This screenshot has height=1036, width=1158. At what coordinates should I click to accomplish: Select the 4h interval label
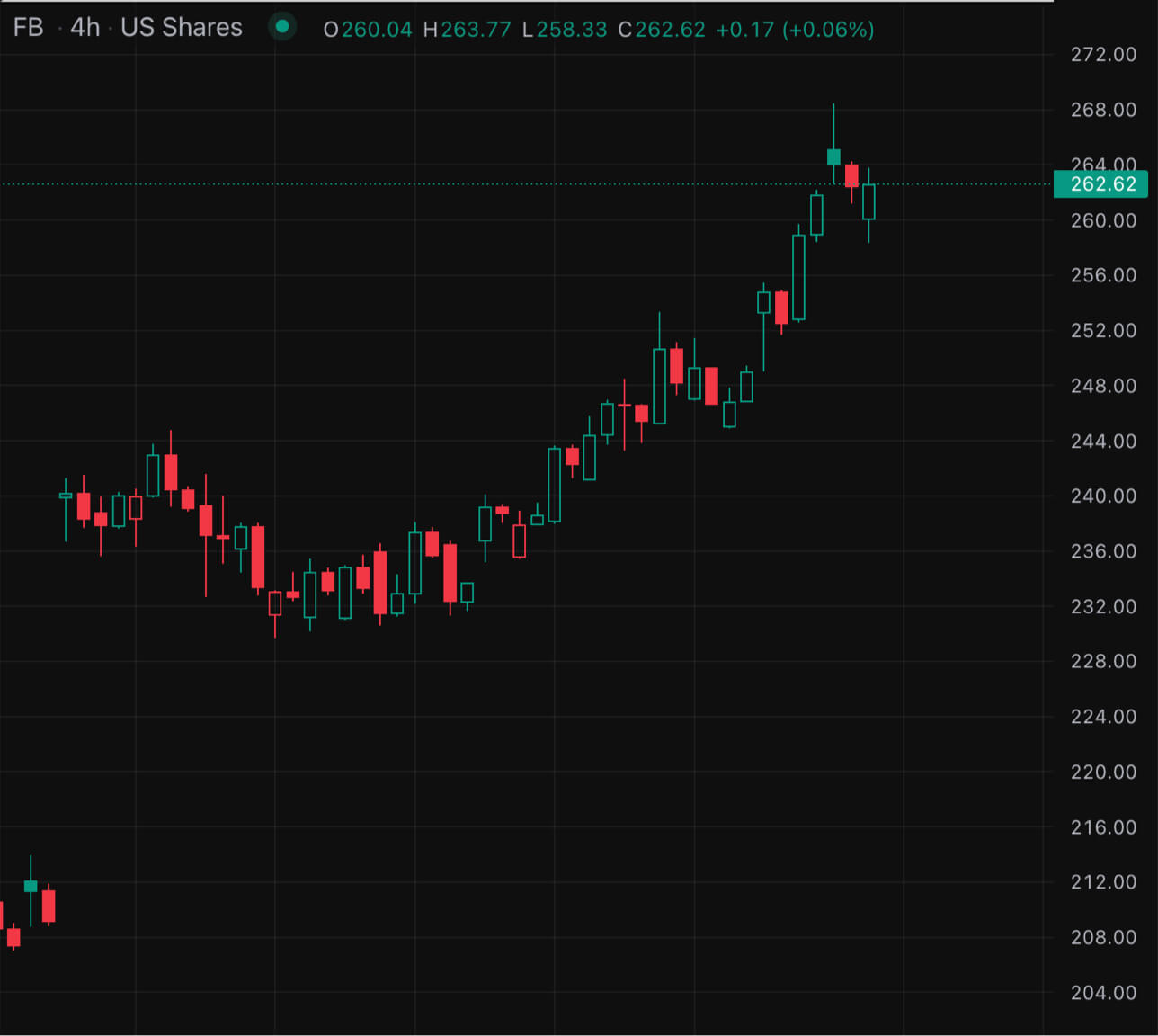coord(85,28)
